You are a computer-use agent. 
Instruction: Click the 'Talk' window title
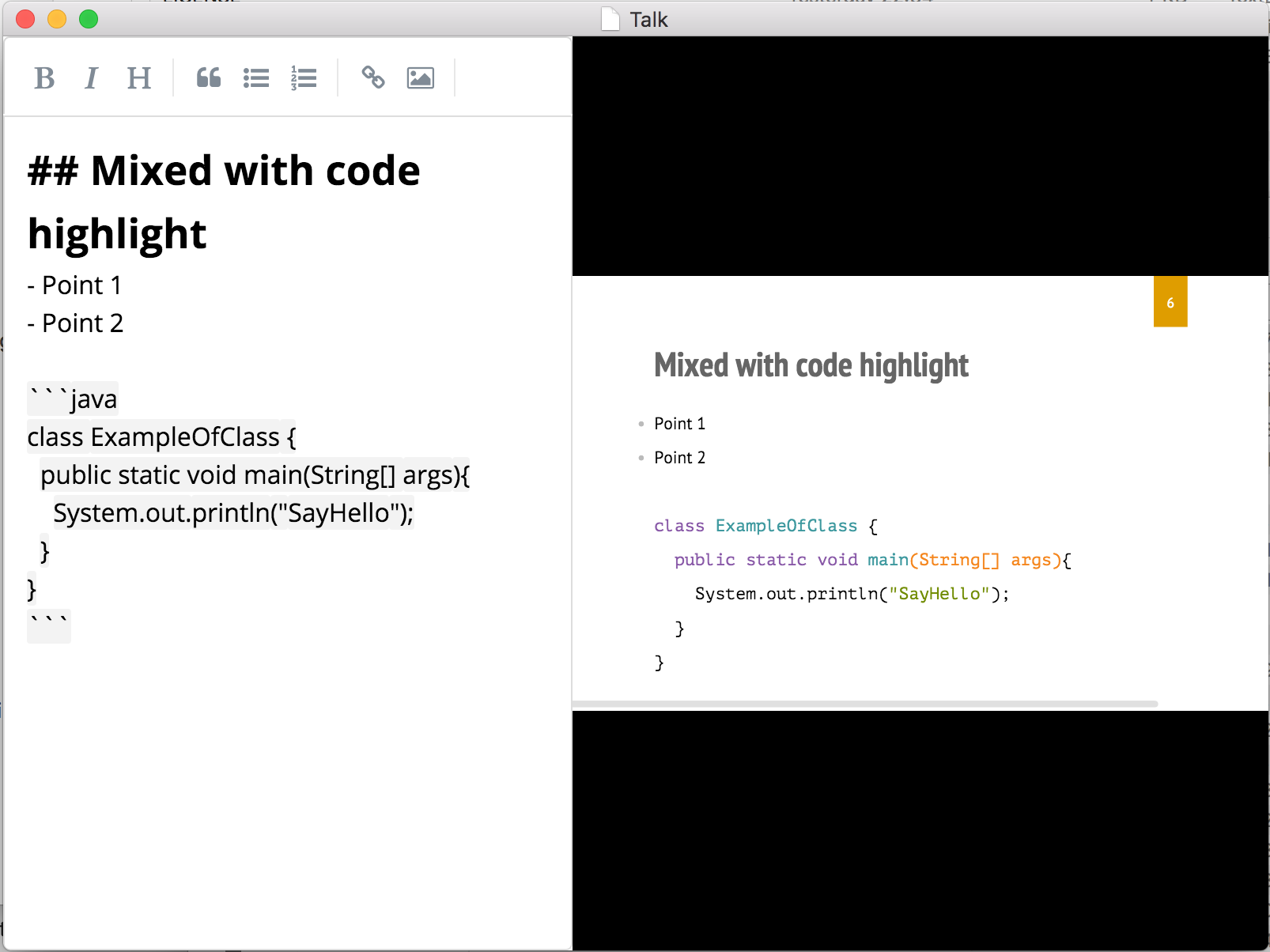coord(648,20)
